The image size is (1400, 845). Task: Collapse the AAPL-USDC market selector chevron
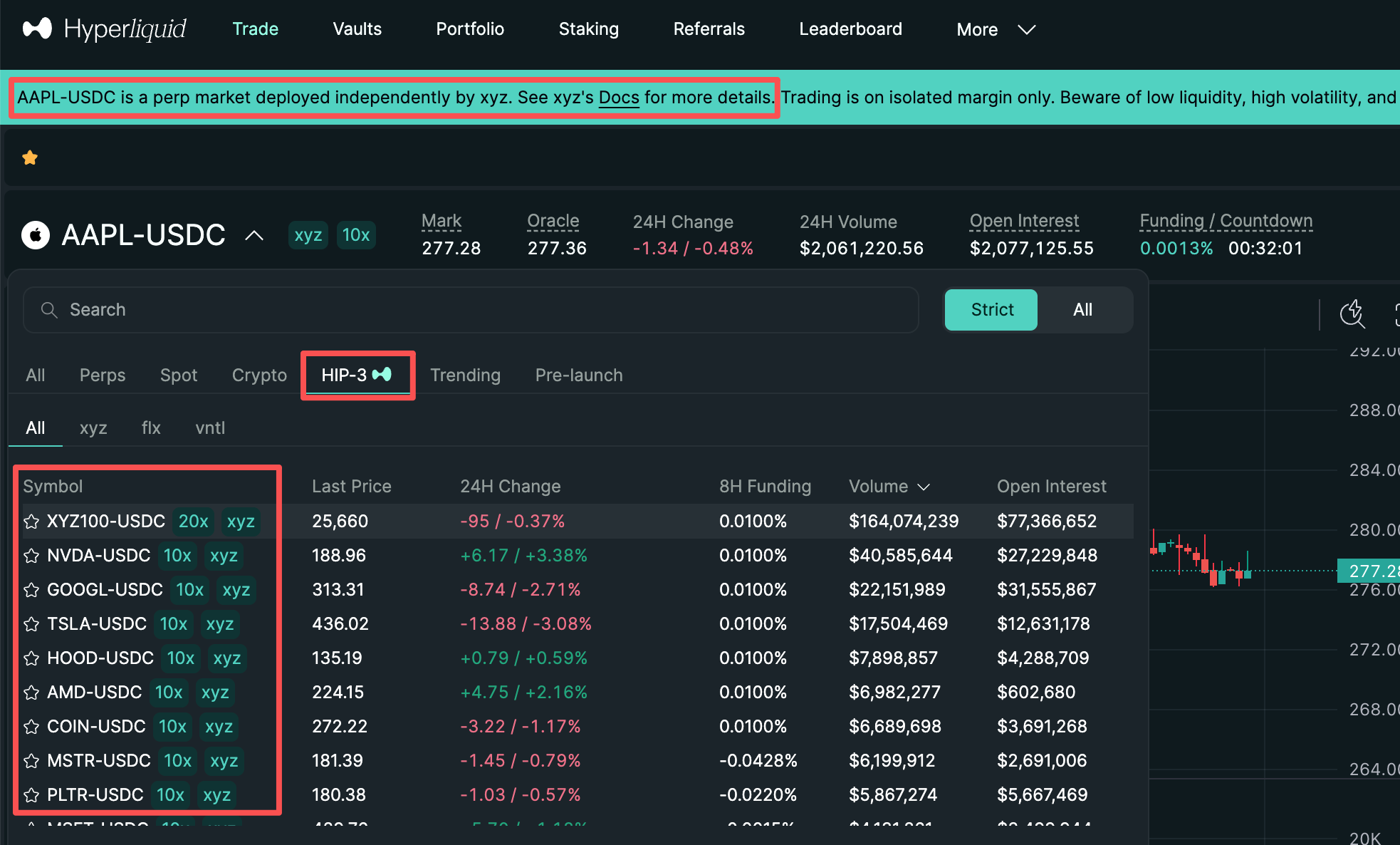pyautogui.click(x=254, y=236)
